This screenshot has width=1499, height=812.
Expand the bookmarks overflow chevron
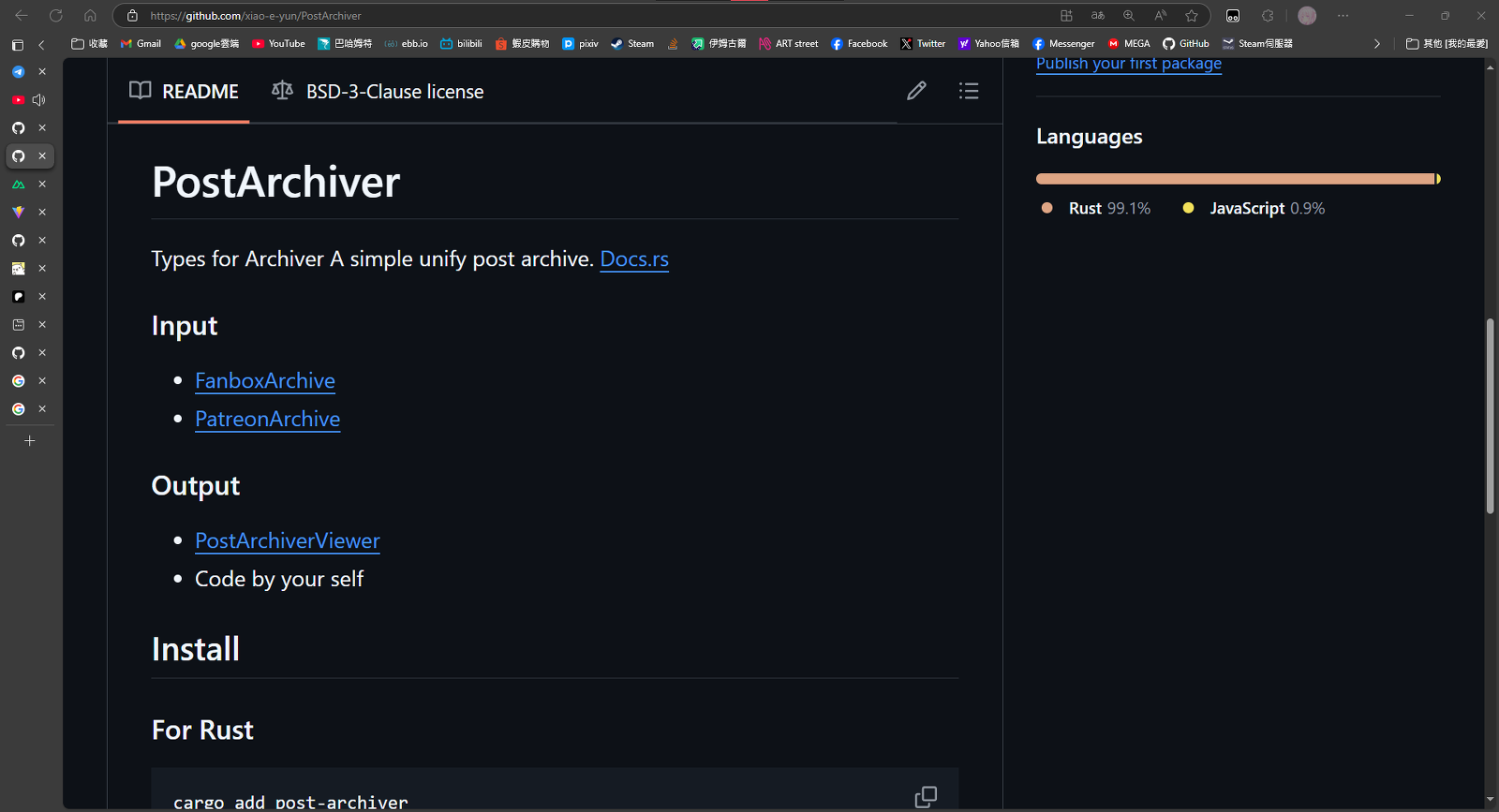click(x=1376, y=44)
